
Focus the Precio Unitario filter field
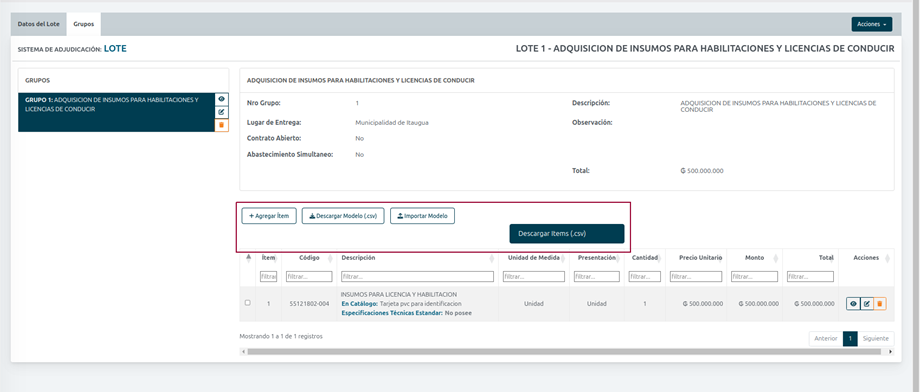pyautogui.click(x=696, y=276)
